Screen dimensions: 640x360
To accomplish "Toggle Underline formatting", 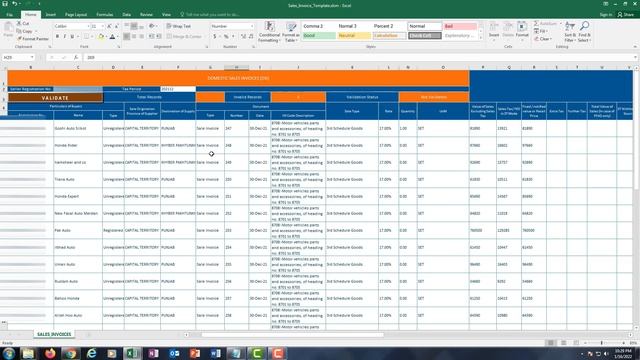I will [72, 37].
